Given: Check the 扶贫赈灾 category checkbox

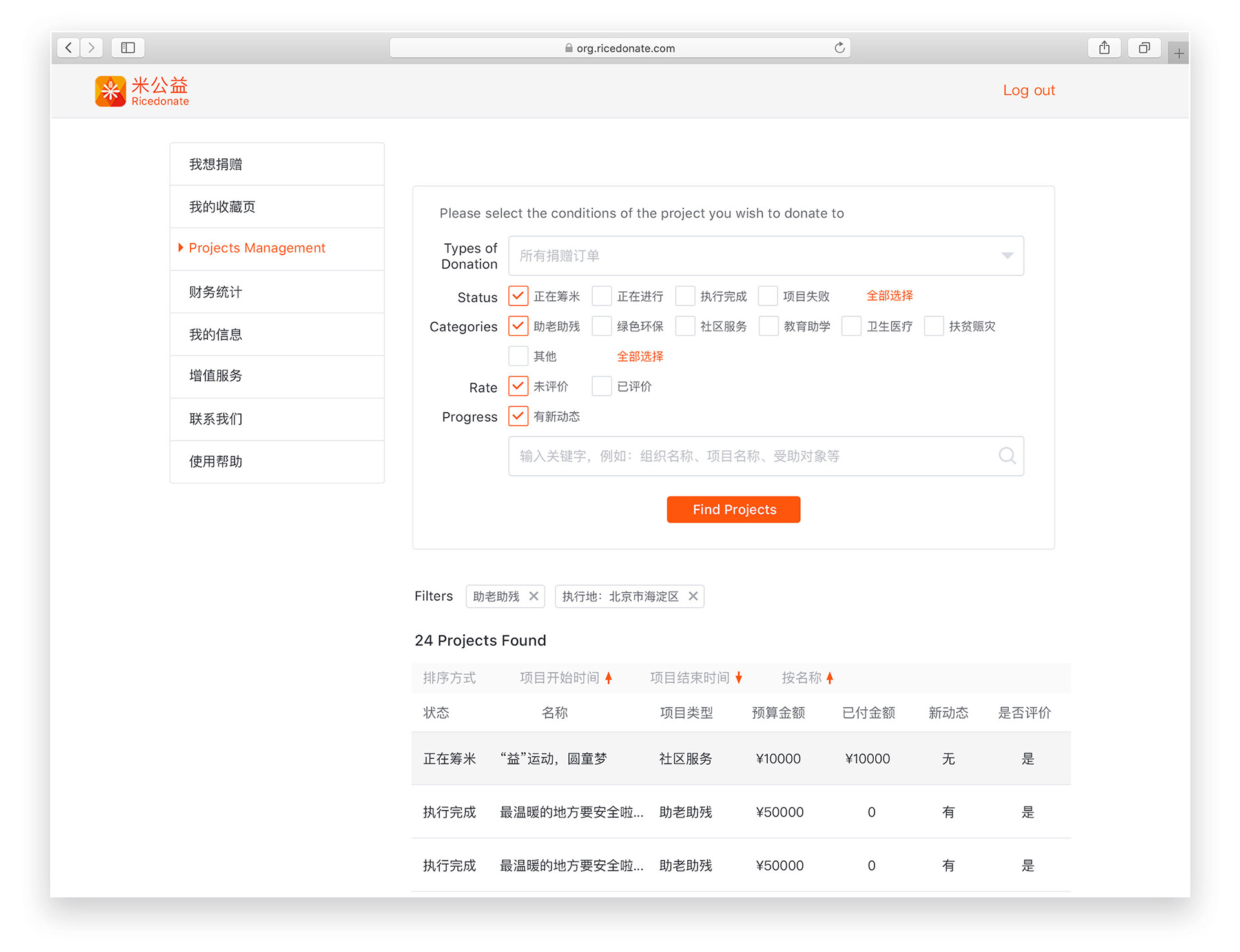Looking at the screenshot, I should pyautogui.click(x=934, y=326).
